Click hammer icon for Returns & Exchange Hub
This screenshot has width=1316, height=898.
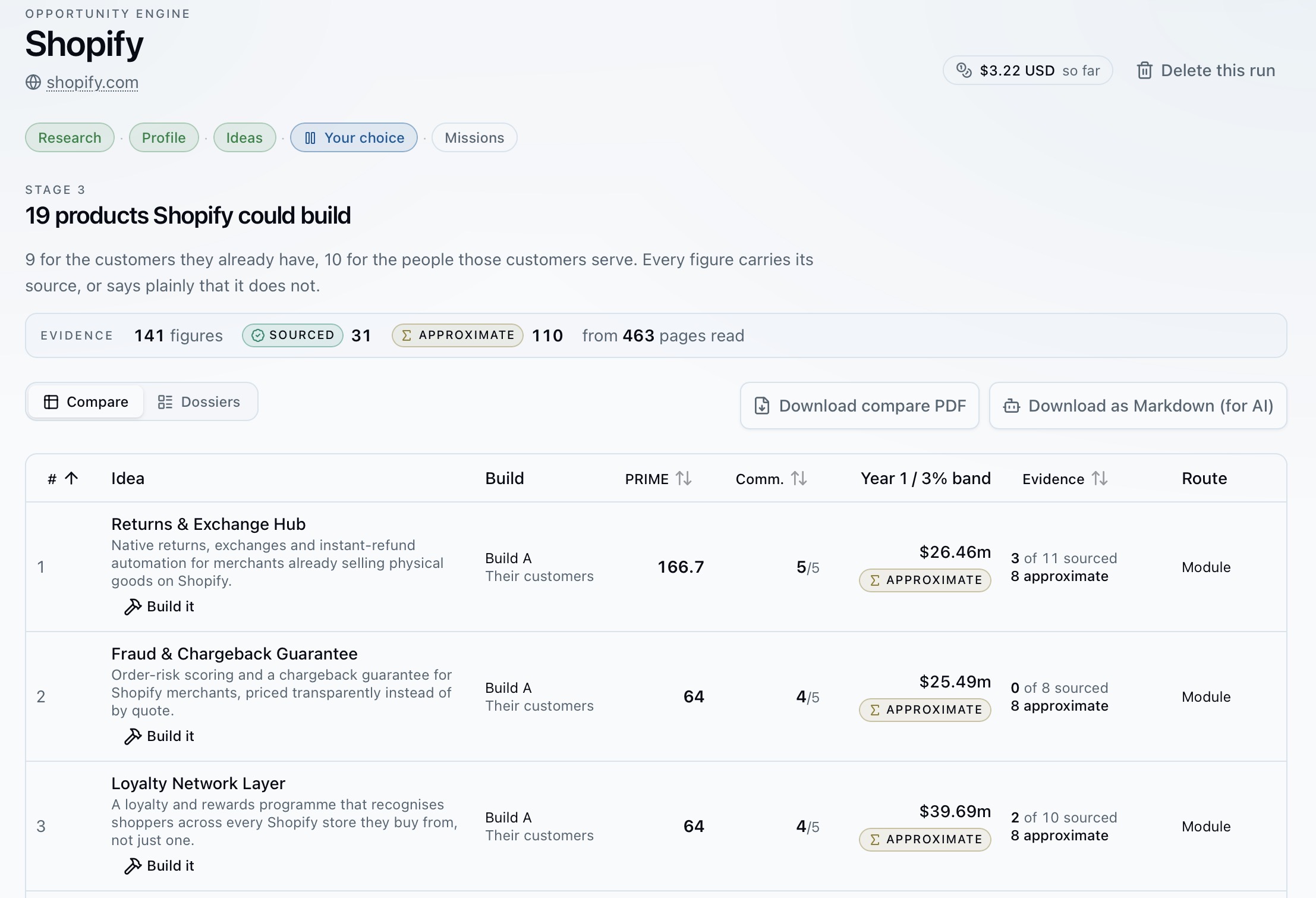click(133, 607)
